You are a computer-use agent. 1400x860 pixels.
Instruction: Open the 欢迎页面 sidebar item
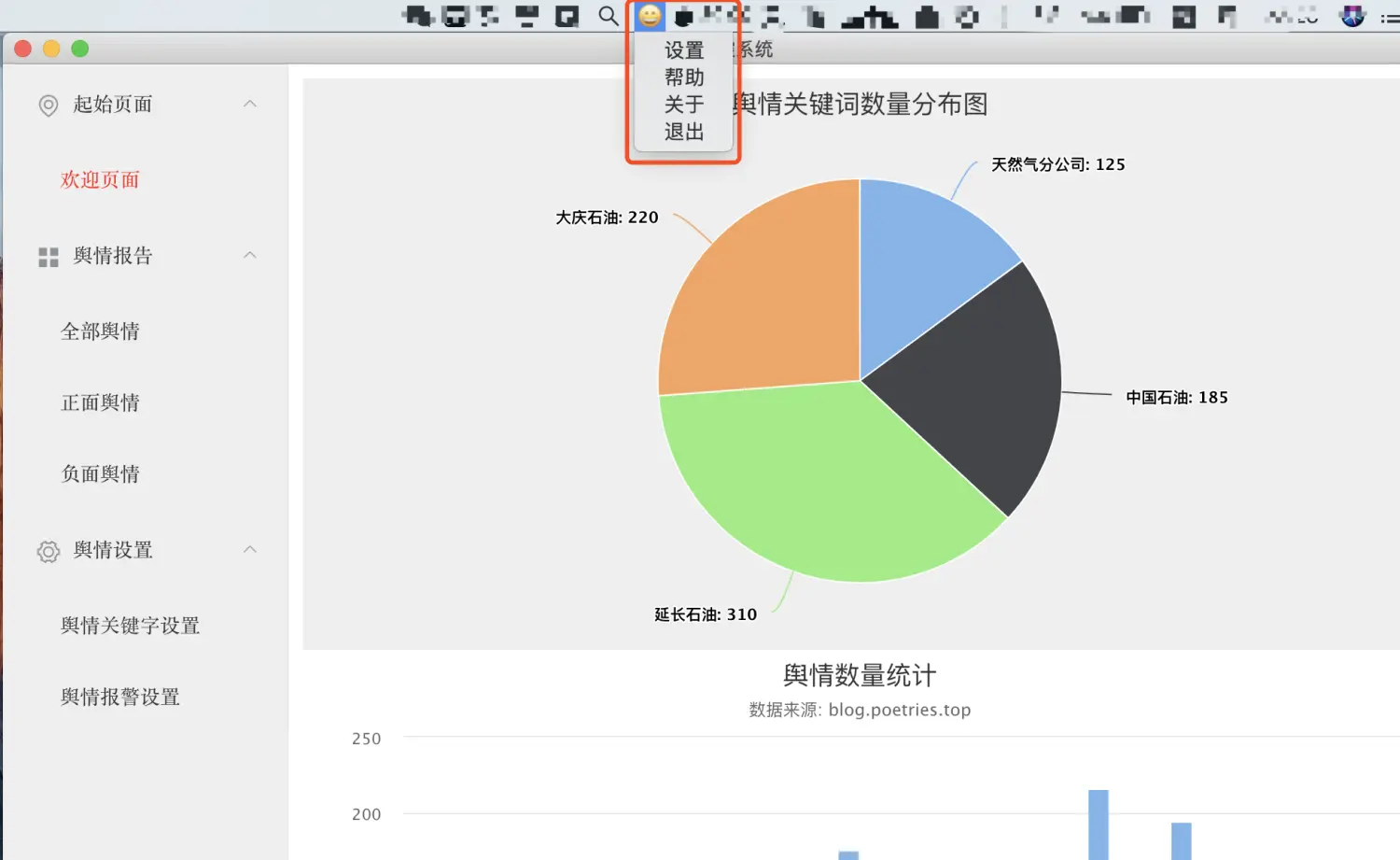(x=100, y=179)
